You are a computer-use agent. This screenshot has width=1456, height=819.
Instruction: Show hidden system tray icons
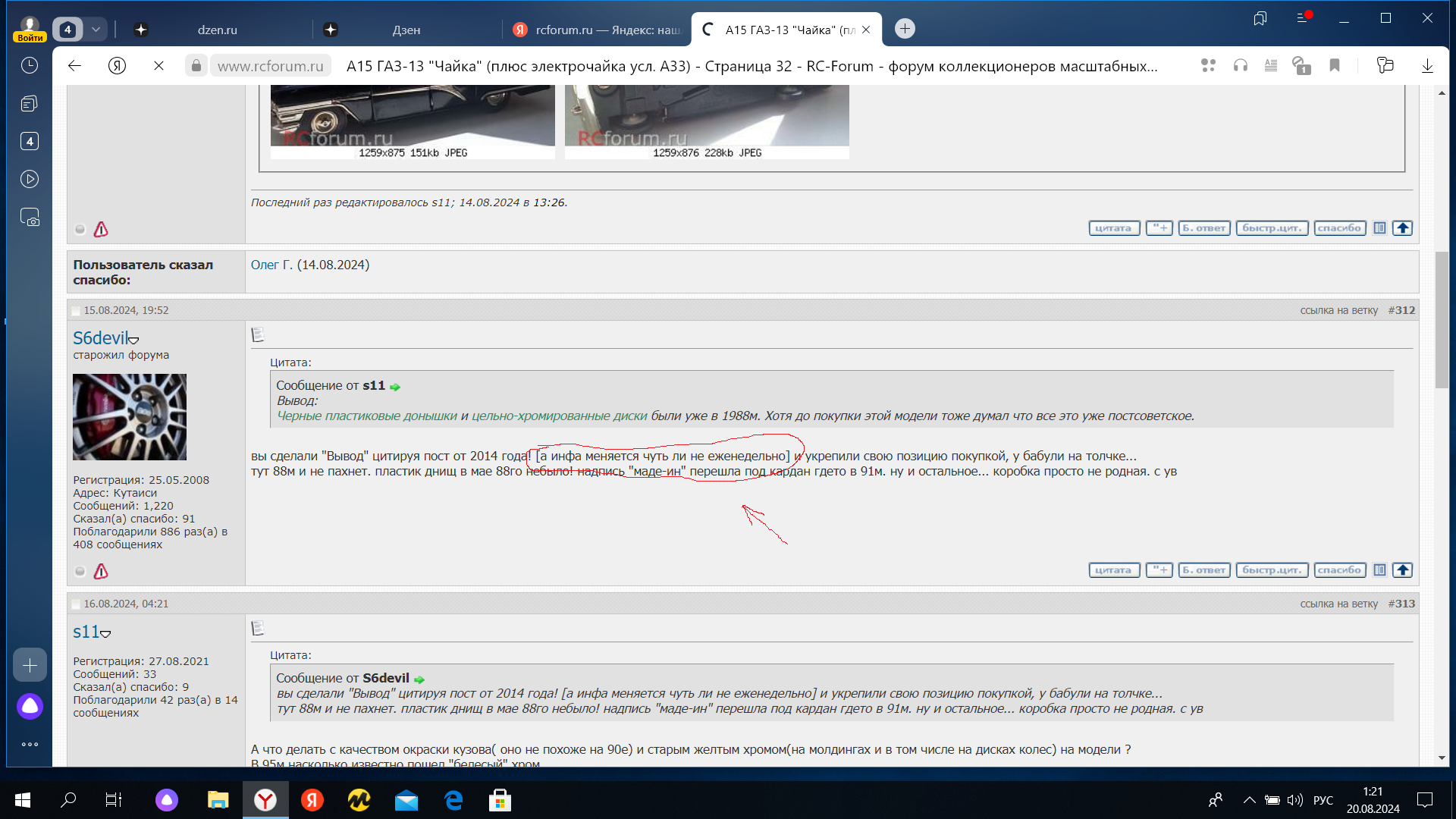click(1249, 800)
